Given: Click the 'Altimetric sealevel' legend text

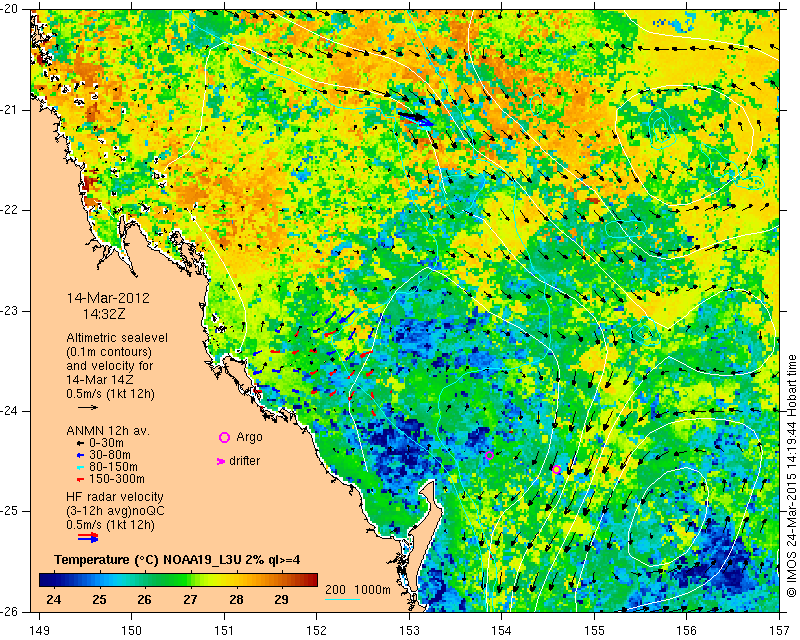Looking at the screenshot, I should pyautogui.click(x=117, y=338).
